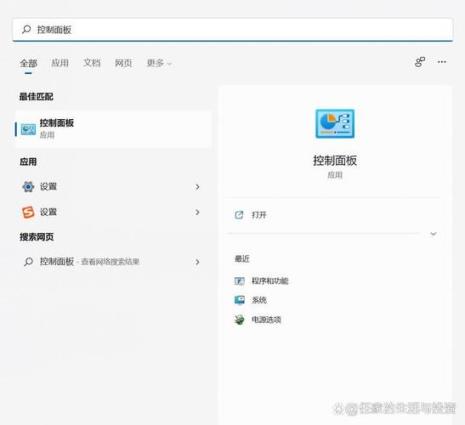Click the Sogou S 设置 icon

[28, 212]
